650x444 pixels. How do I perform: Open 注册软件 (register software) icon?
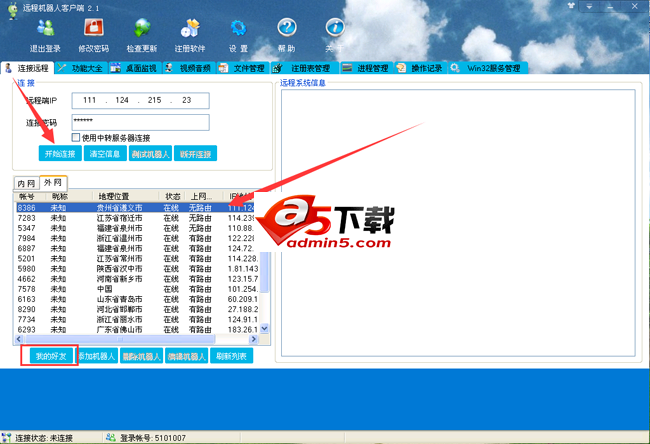pyautogui.click(x=189, y=35)
